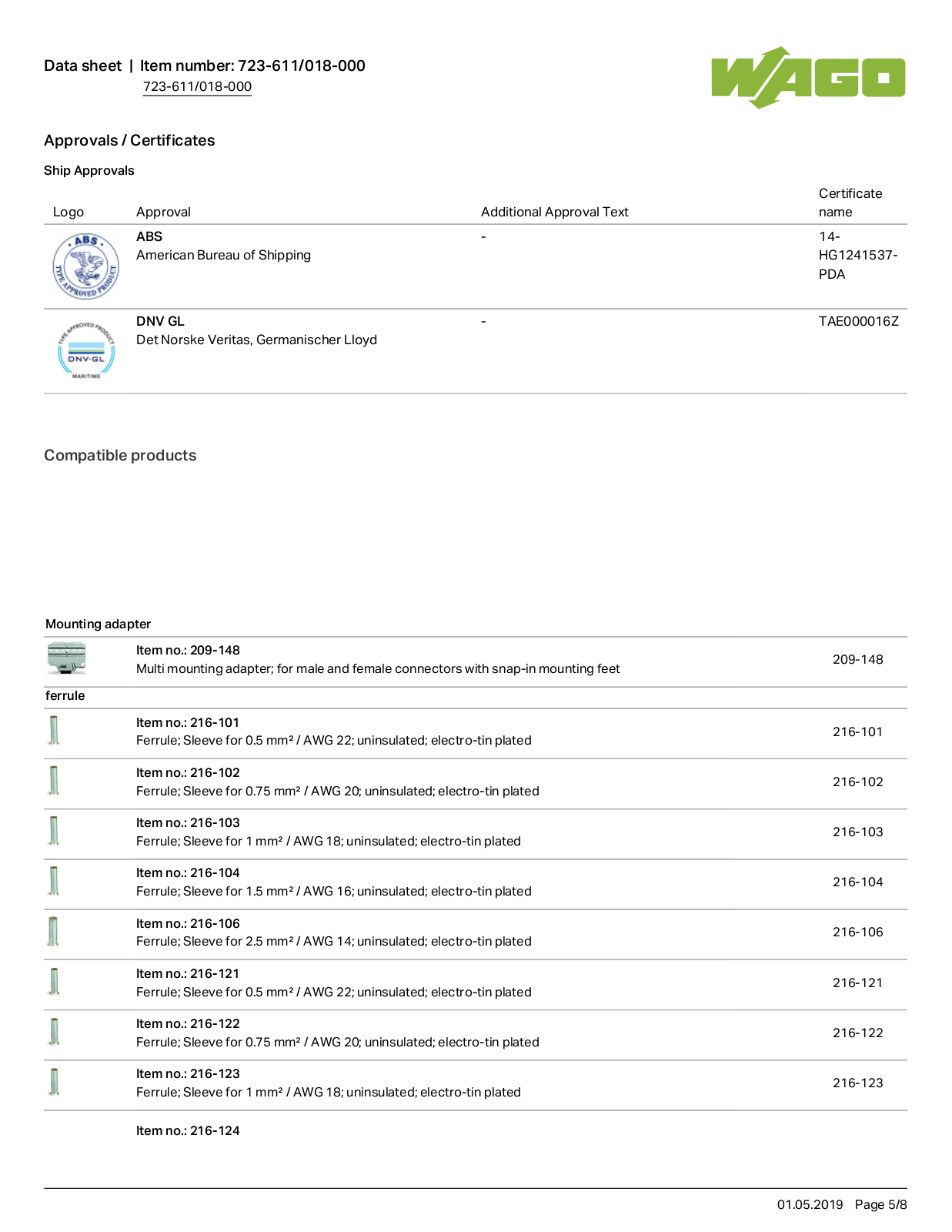Click the Multi mounting adapter description text
This screenshot has height=1232, width=952.
tap(378, 668)
